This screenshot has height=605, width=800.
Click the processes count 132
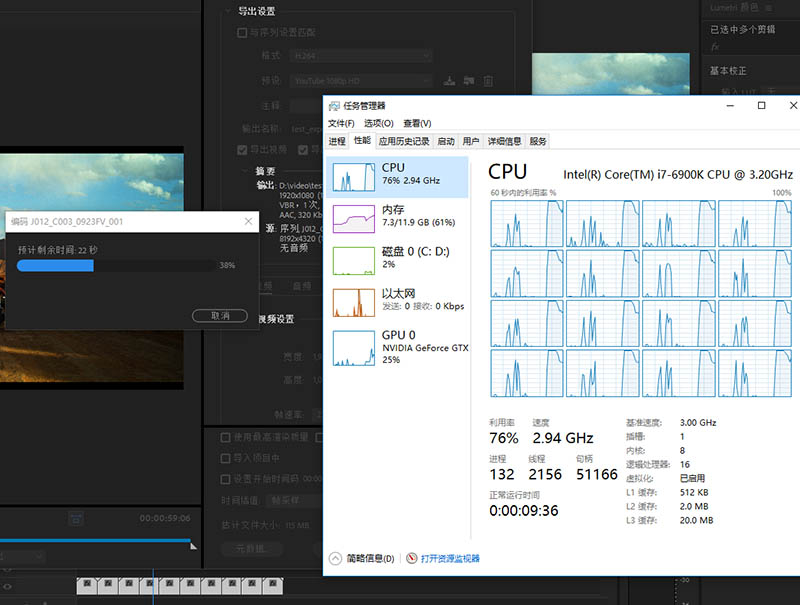pyautogui.click(x=502, y=474)
